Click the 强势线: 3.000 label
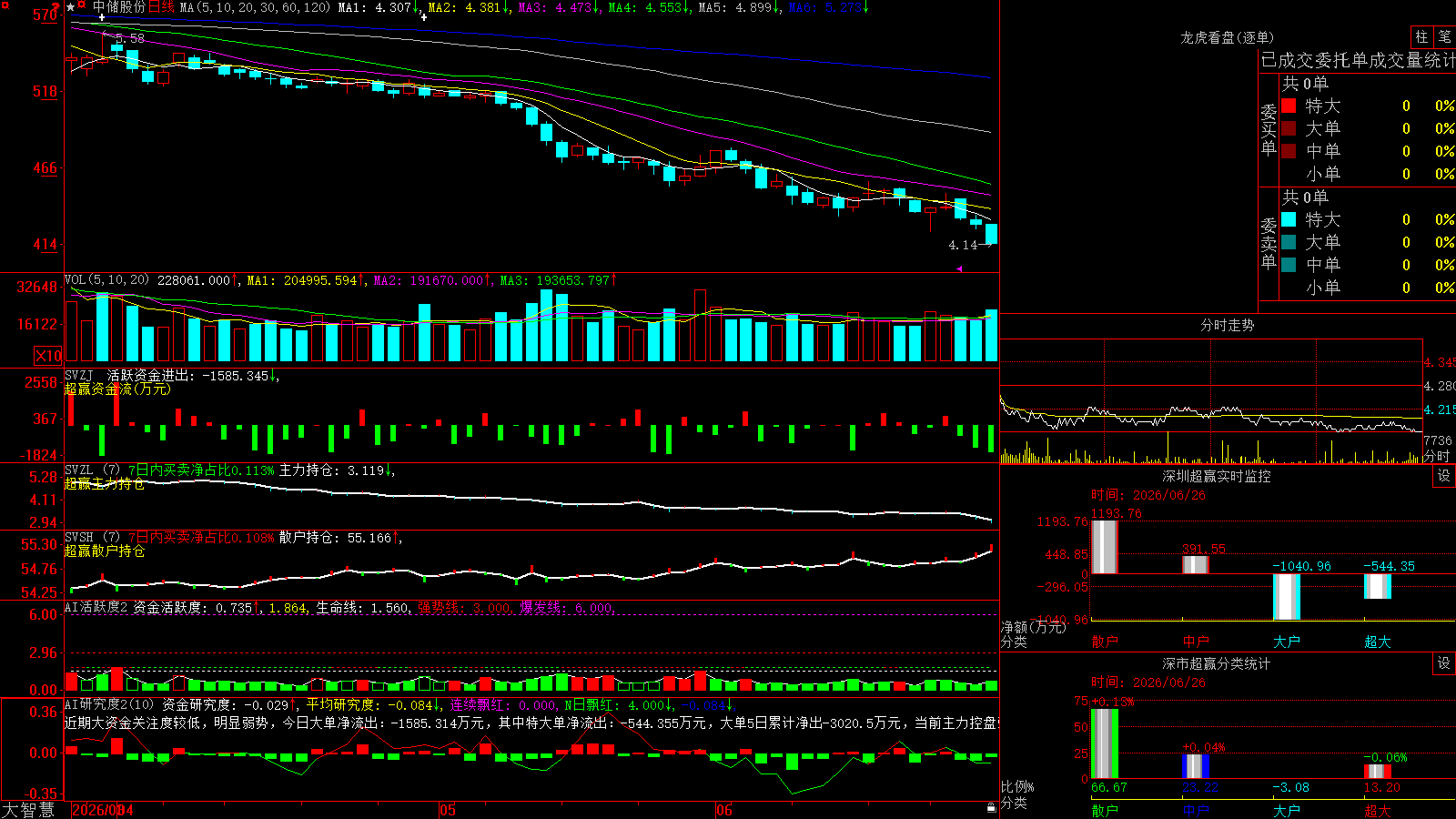This screenshot has width=1456, height=819. click(464, 608)
